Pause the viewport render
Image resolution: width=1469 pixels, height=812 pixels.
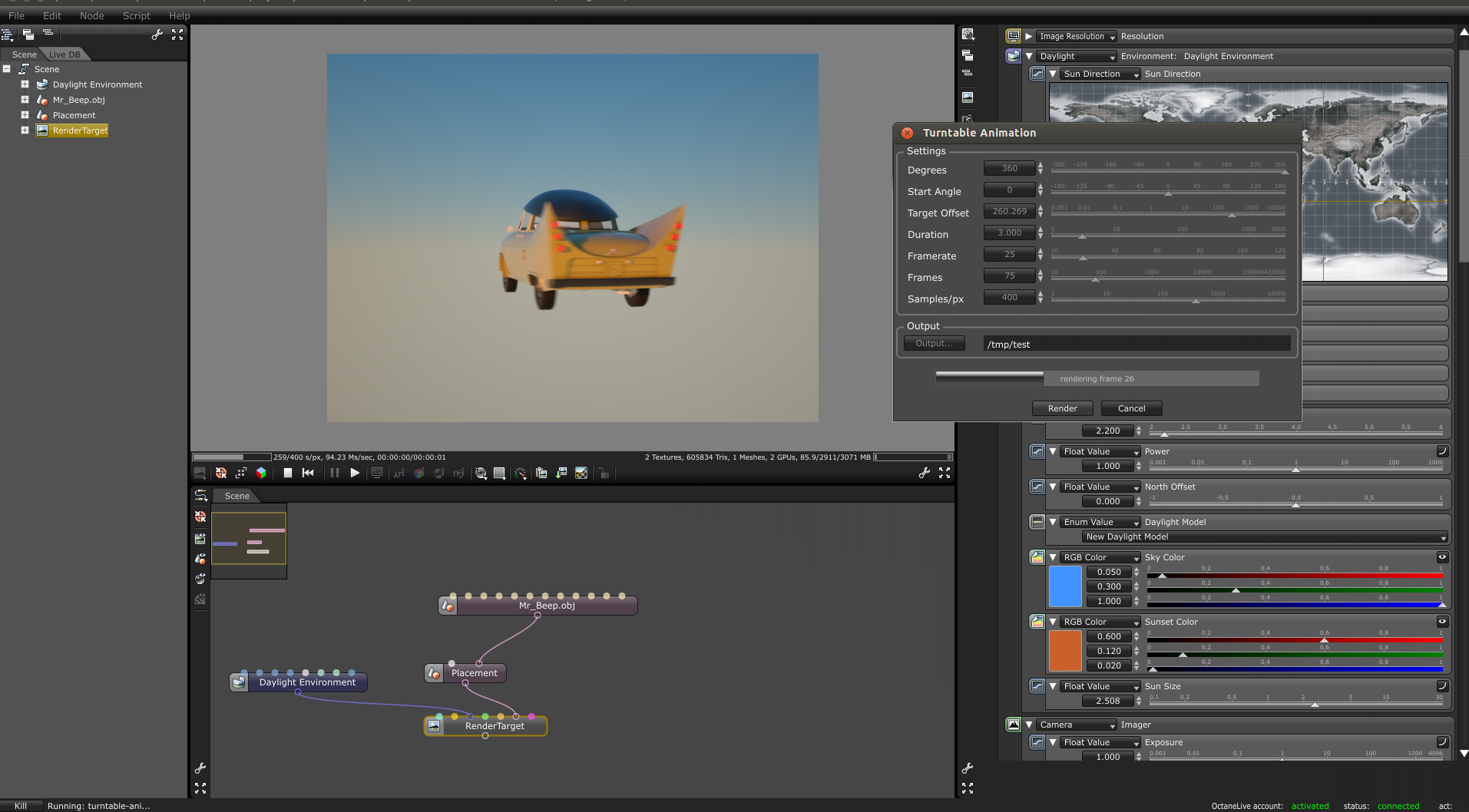(x=335, y=473)
